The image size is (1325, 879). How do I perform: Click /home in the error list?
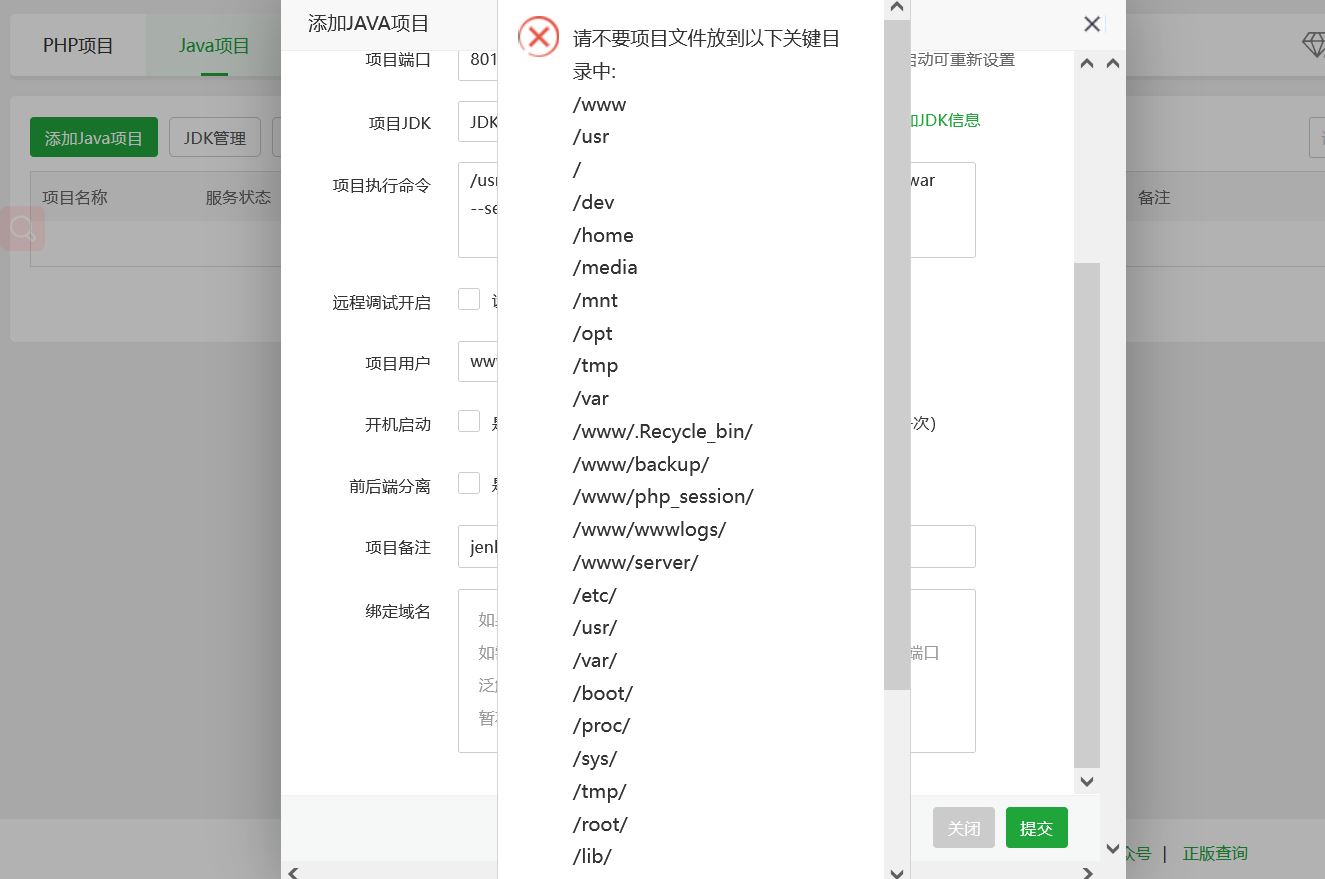click(x=603, y=235)
